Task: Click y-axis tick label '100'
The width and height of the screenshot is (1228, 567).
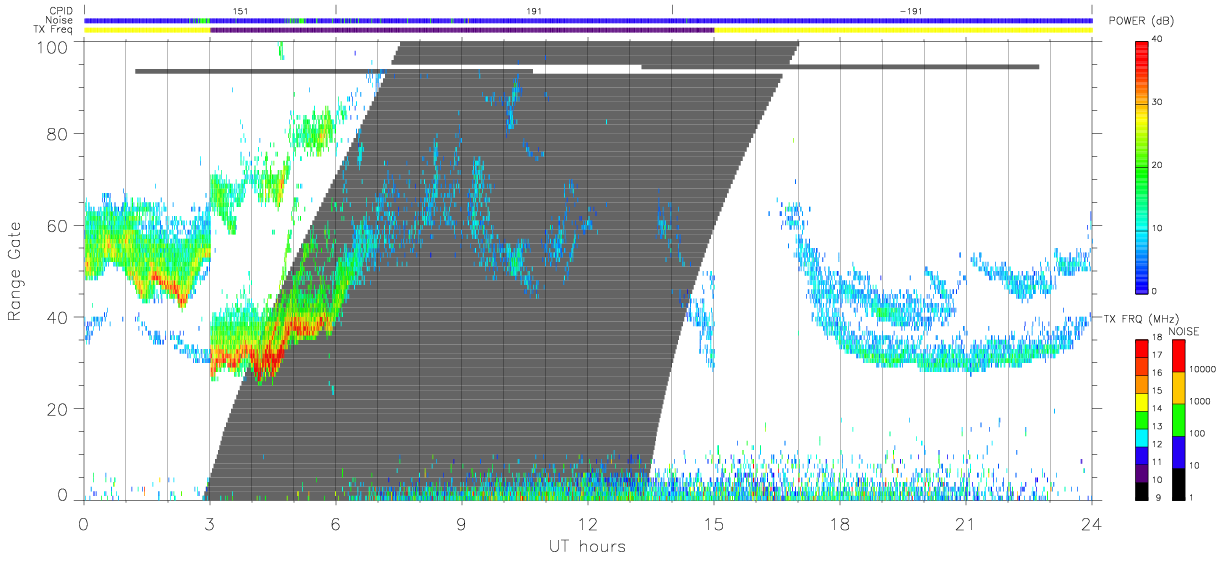Action: [x=54, y=47]
